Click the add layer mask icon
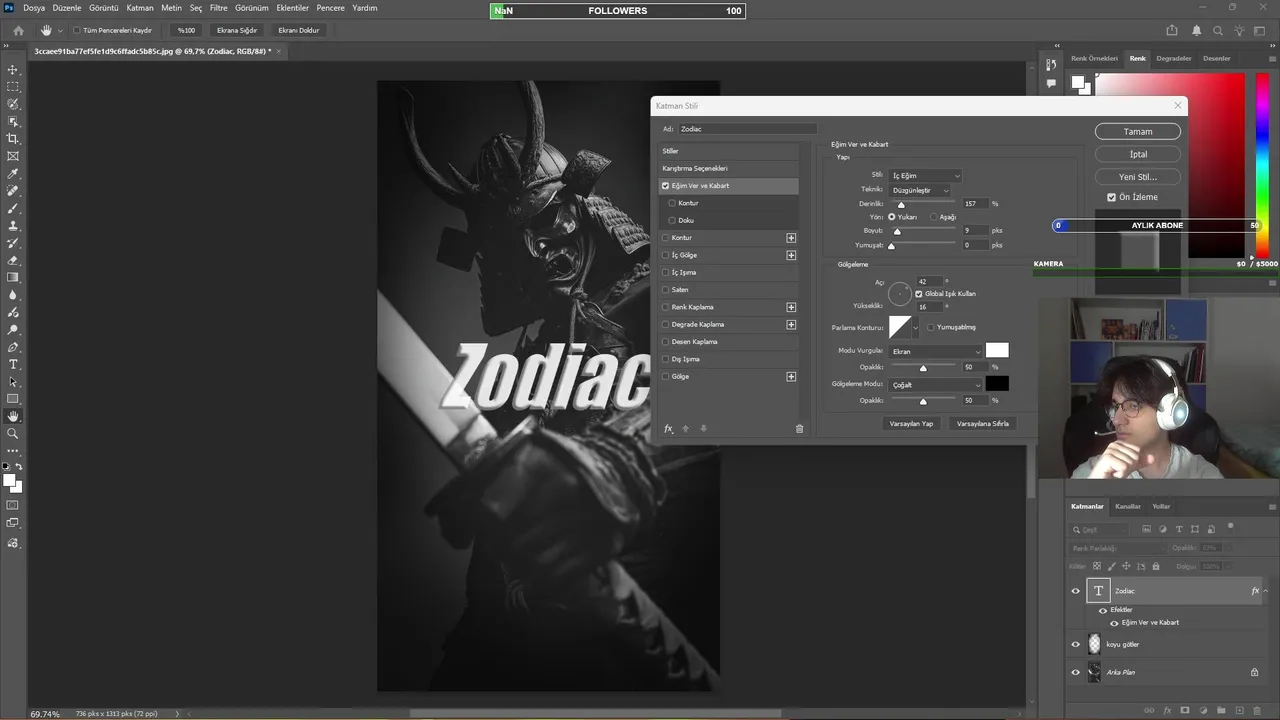Image resolution: width=1280 pixels, height=720 pixels. [1185, 711]
